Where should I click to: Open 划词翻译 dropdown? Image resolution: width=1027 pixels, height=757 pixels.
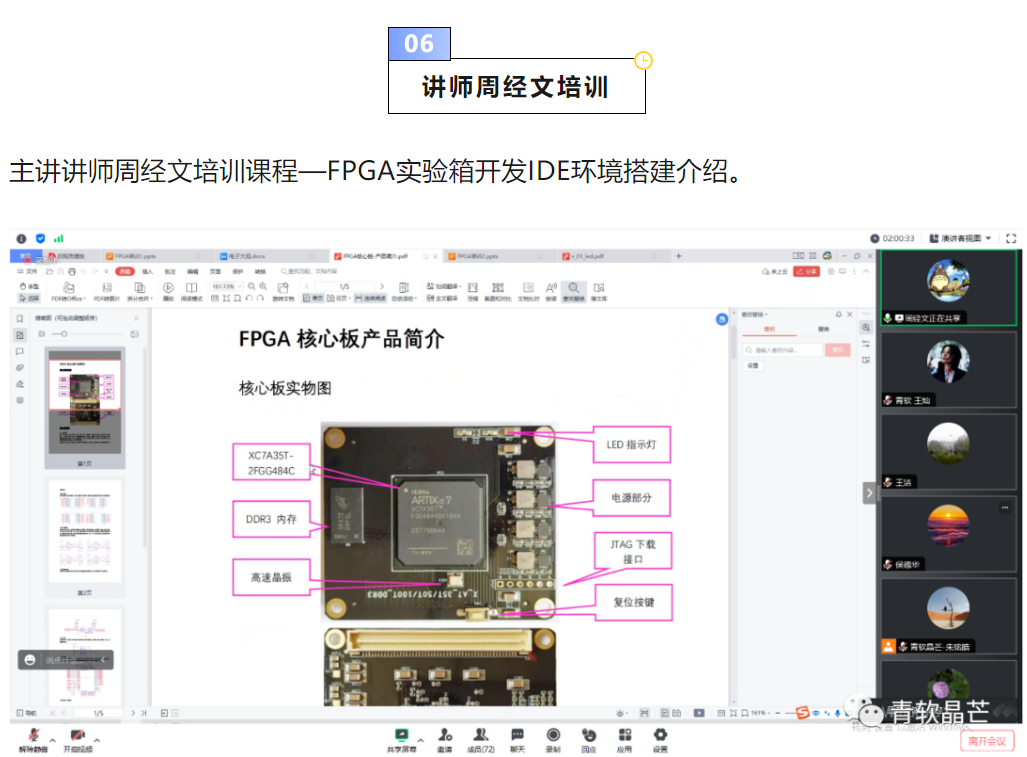pos(444,286)
